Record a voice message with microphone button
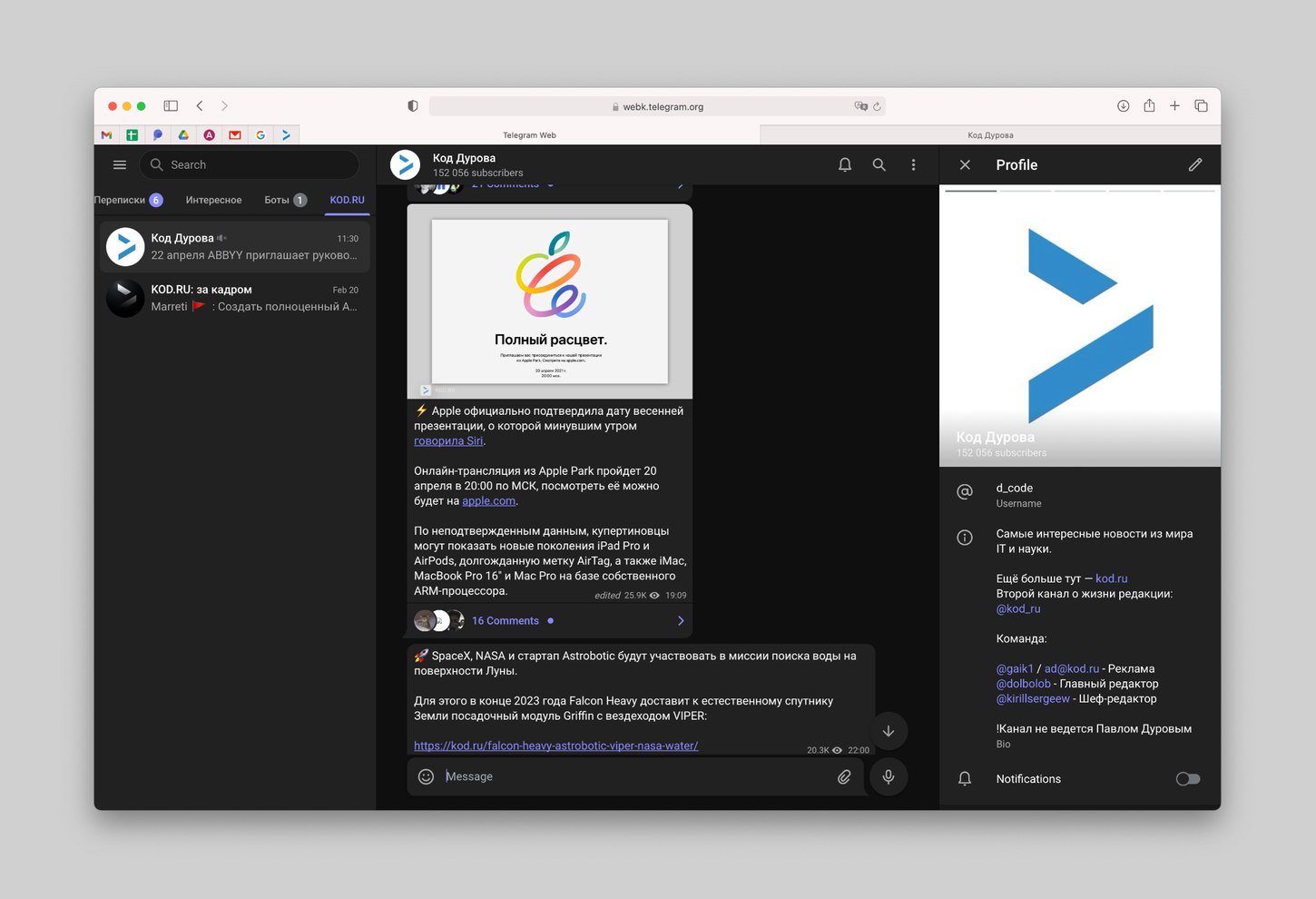 coord(889,776)
